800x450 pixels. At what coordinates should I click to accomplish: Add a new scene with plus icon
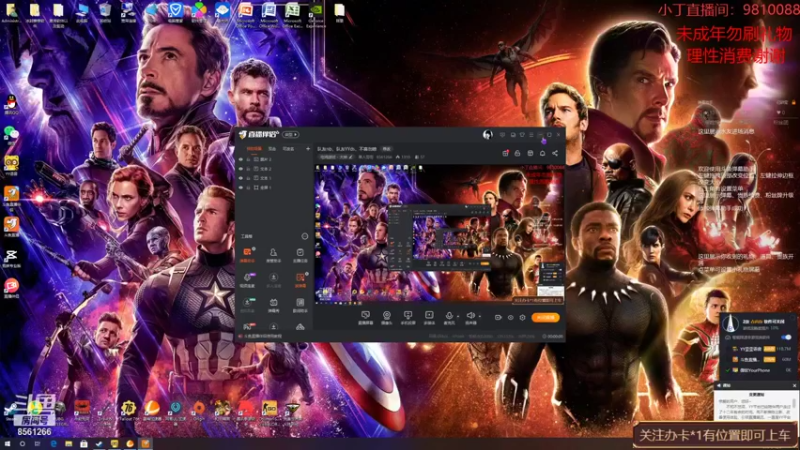pos(308,149)
